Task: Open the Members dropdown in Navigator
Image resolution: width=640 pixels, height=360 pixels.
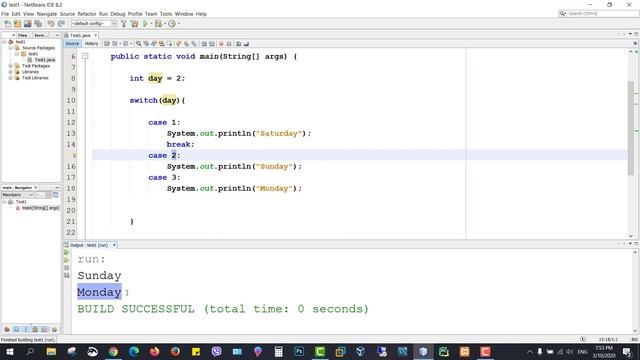Action: click(18, 195)
